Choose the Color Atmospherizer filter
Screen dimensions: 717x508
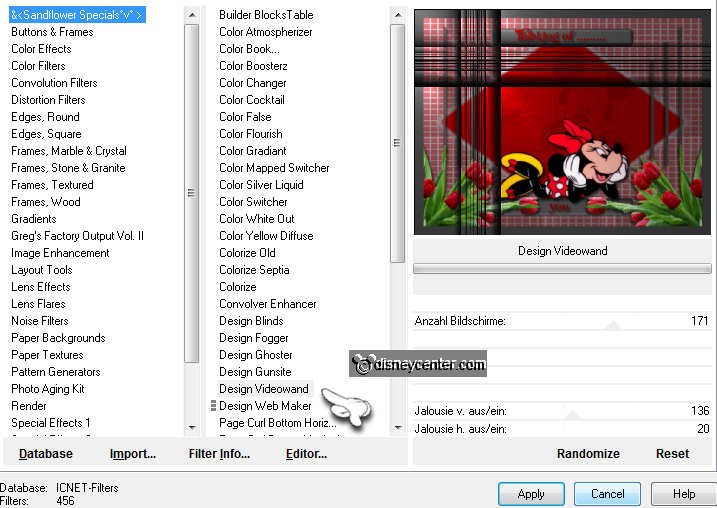pos(266,32)
